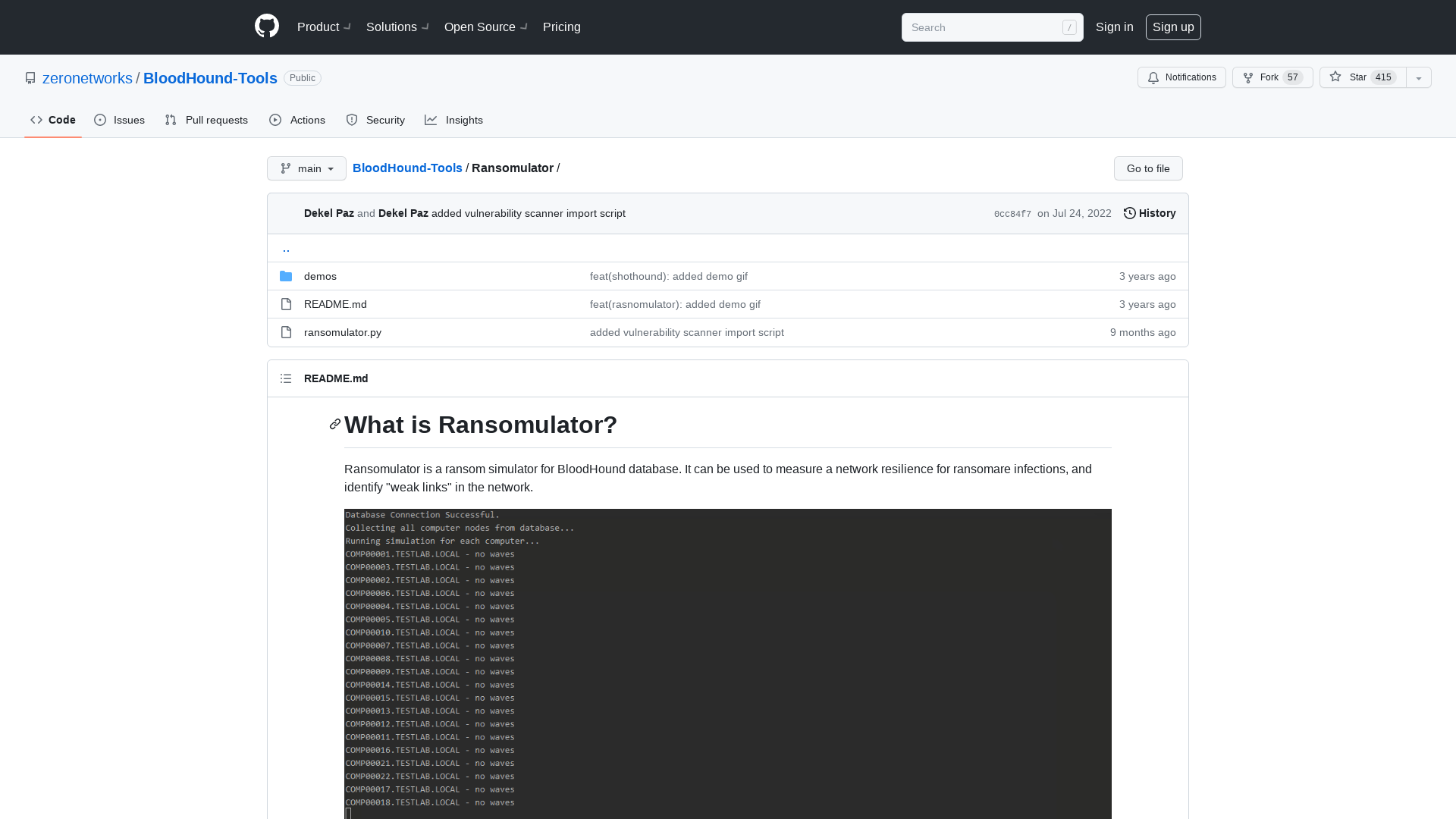1456x819 pixels.
Task: Open the commit message 'added vulnerability scanner import script'
Action: pyautogui.click(x=529, y=213)
